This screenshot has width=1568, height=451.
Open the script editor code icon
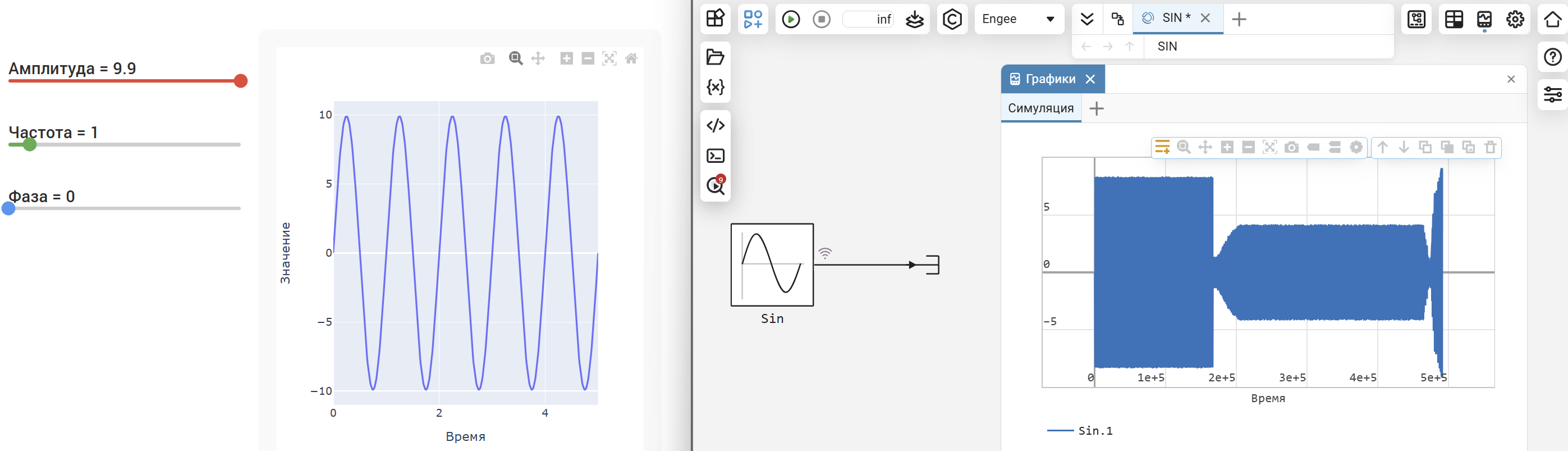pos(715,126)
